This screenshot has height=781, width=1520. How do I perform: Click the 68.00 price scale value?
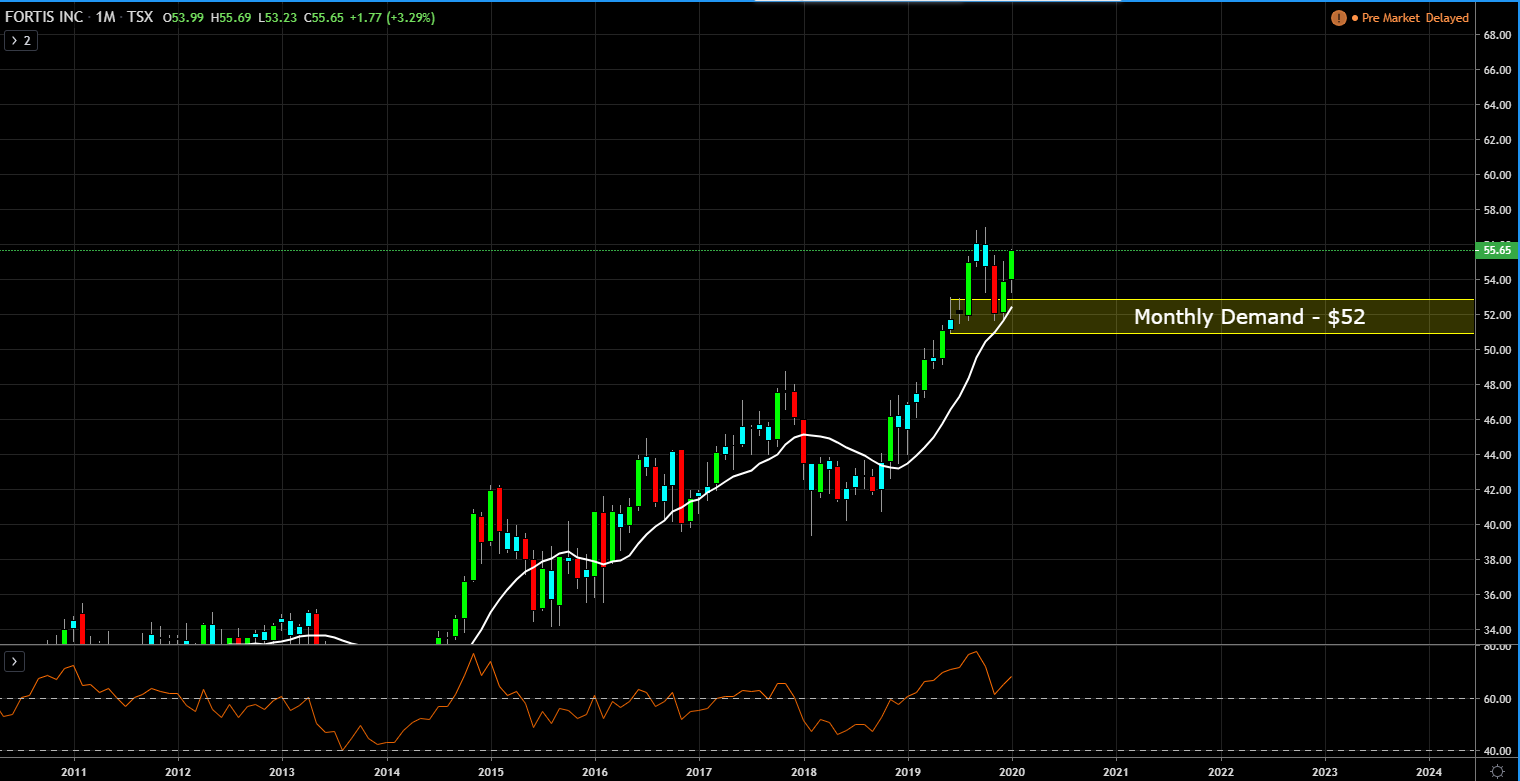1497,35
